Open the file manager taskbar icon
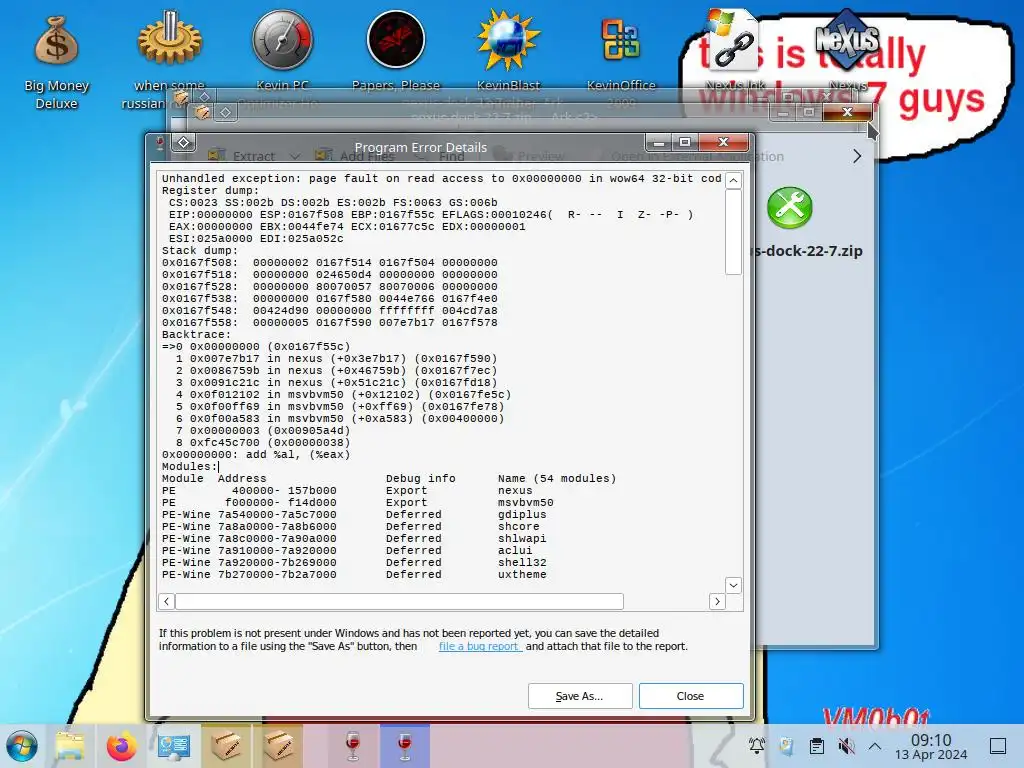The image size is (1024, 768). pos(70,746)
